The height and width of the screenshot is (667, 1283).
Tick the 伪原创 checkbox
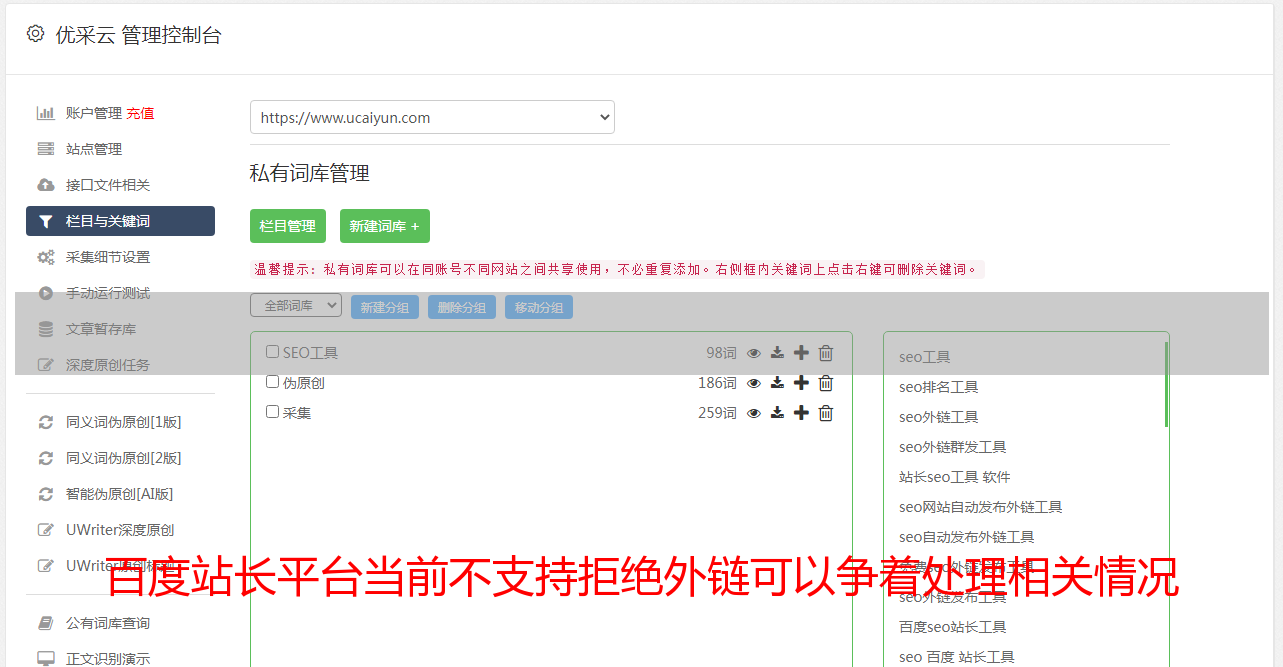pyautogui.click(x=272, y=382)
